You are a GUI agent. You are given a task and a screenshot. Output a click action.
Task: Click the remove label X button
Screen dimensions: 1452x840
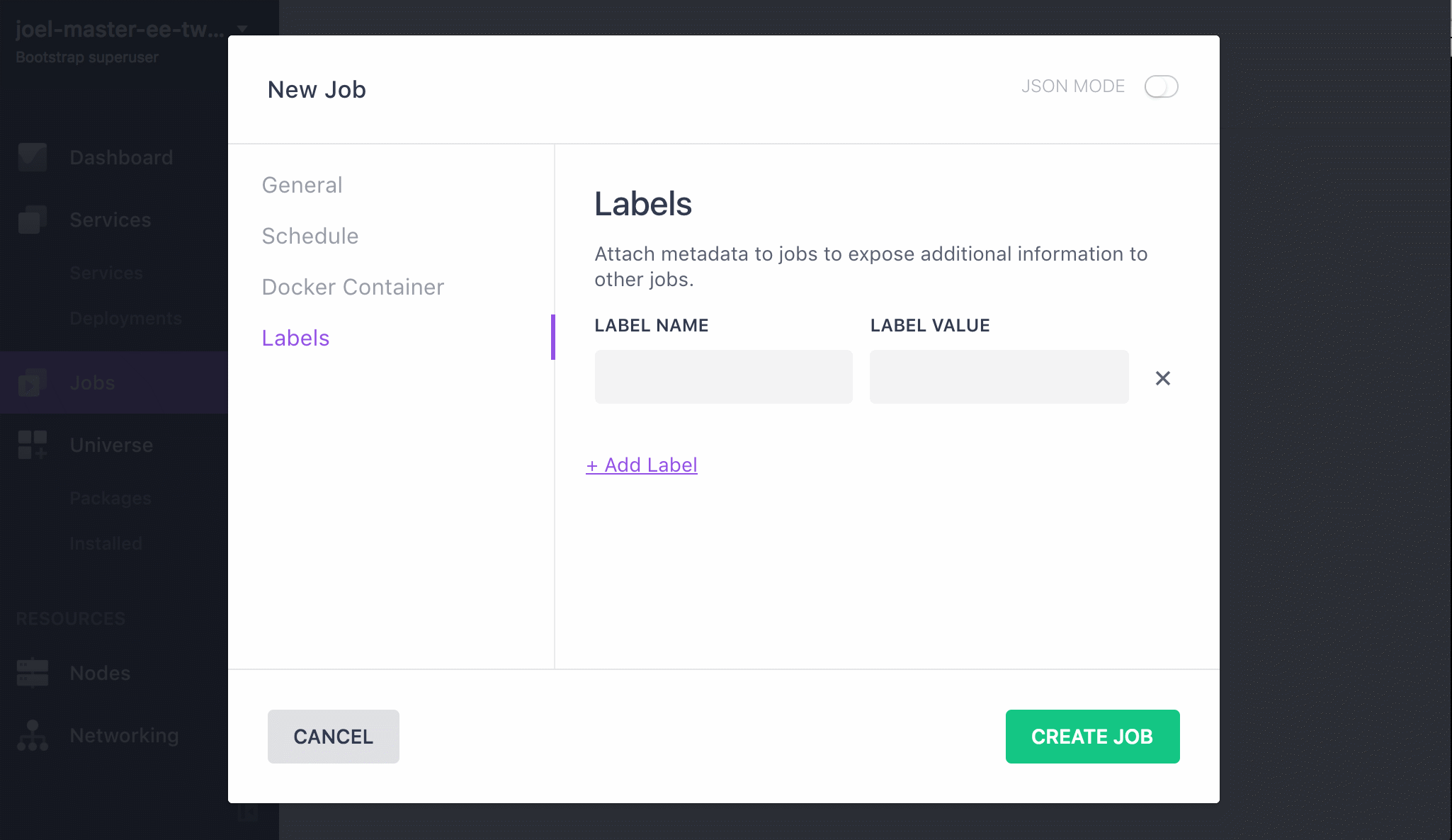[x=1163, y=377]
